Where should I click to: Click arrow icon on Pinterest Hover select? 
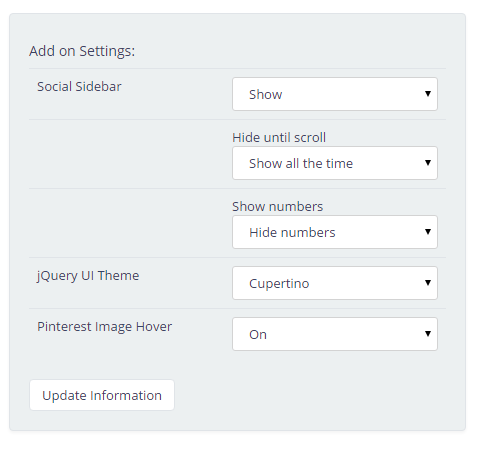(428, 334)
